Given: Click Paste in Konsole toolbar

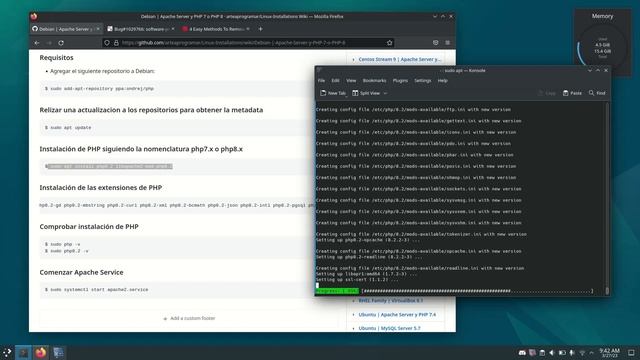Looking at the screenshot, I should point(572,93).
